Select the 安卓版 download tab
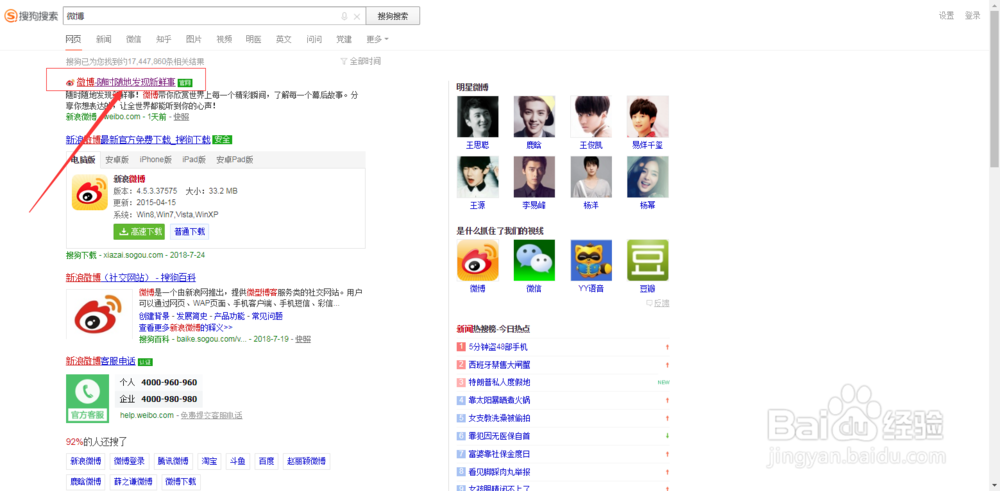Screen dimensions: 1000x491 point(117,160)
